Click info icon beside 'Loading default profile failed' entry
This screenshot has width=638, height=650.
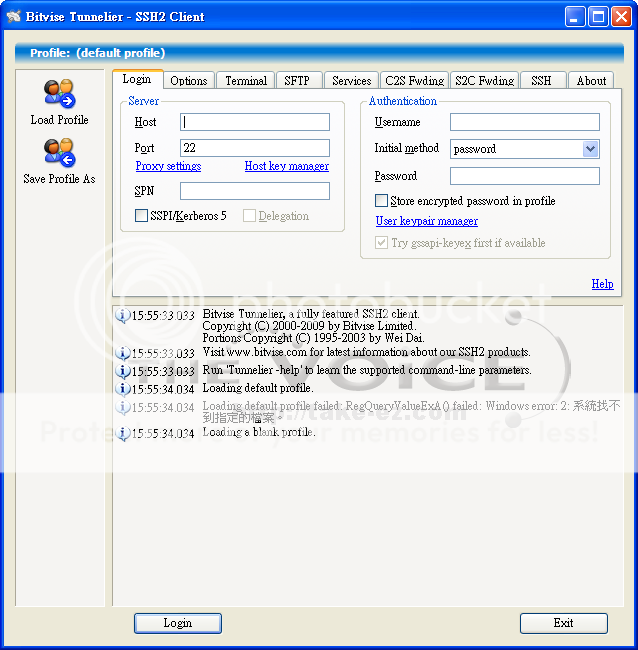pos(122,407)
